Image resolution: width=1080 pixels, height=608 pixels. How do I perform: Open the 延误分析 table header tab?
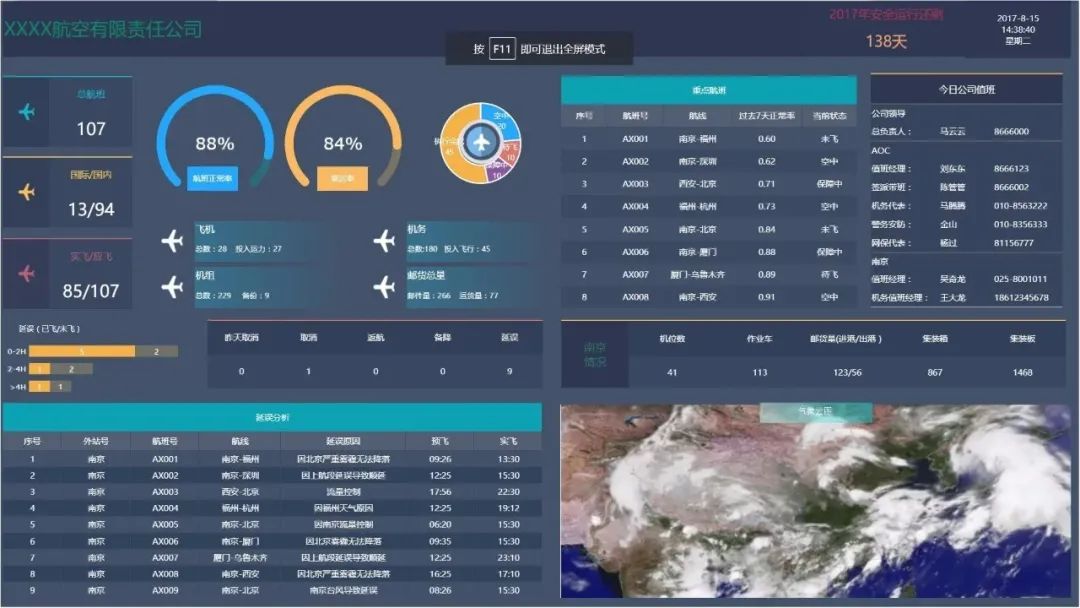tap(272, 417)
